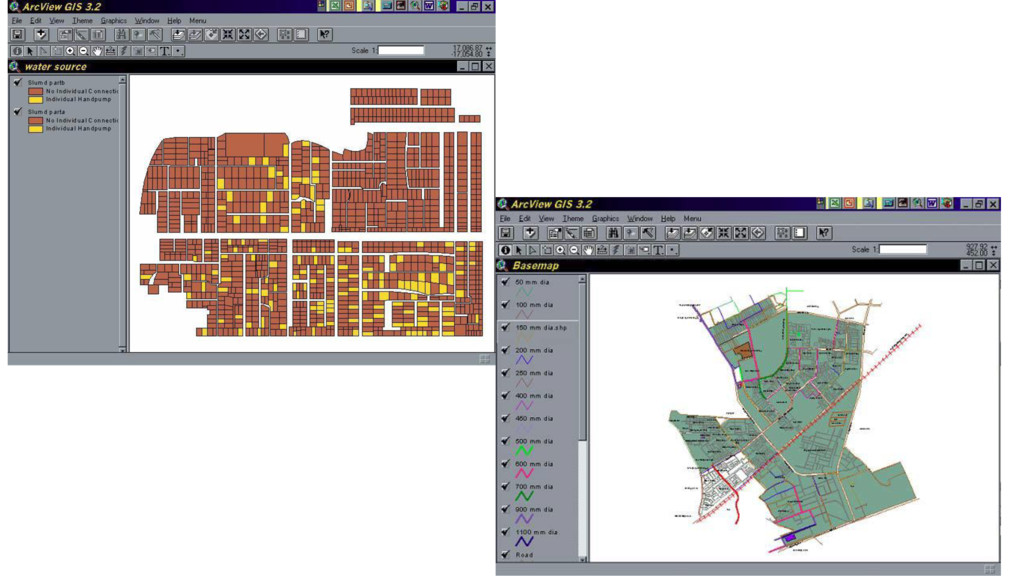Click the 700 mm dia theme label
Screen dimensions: 1024x576
534,487
